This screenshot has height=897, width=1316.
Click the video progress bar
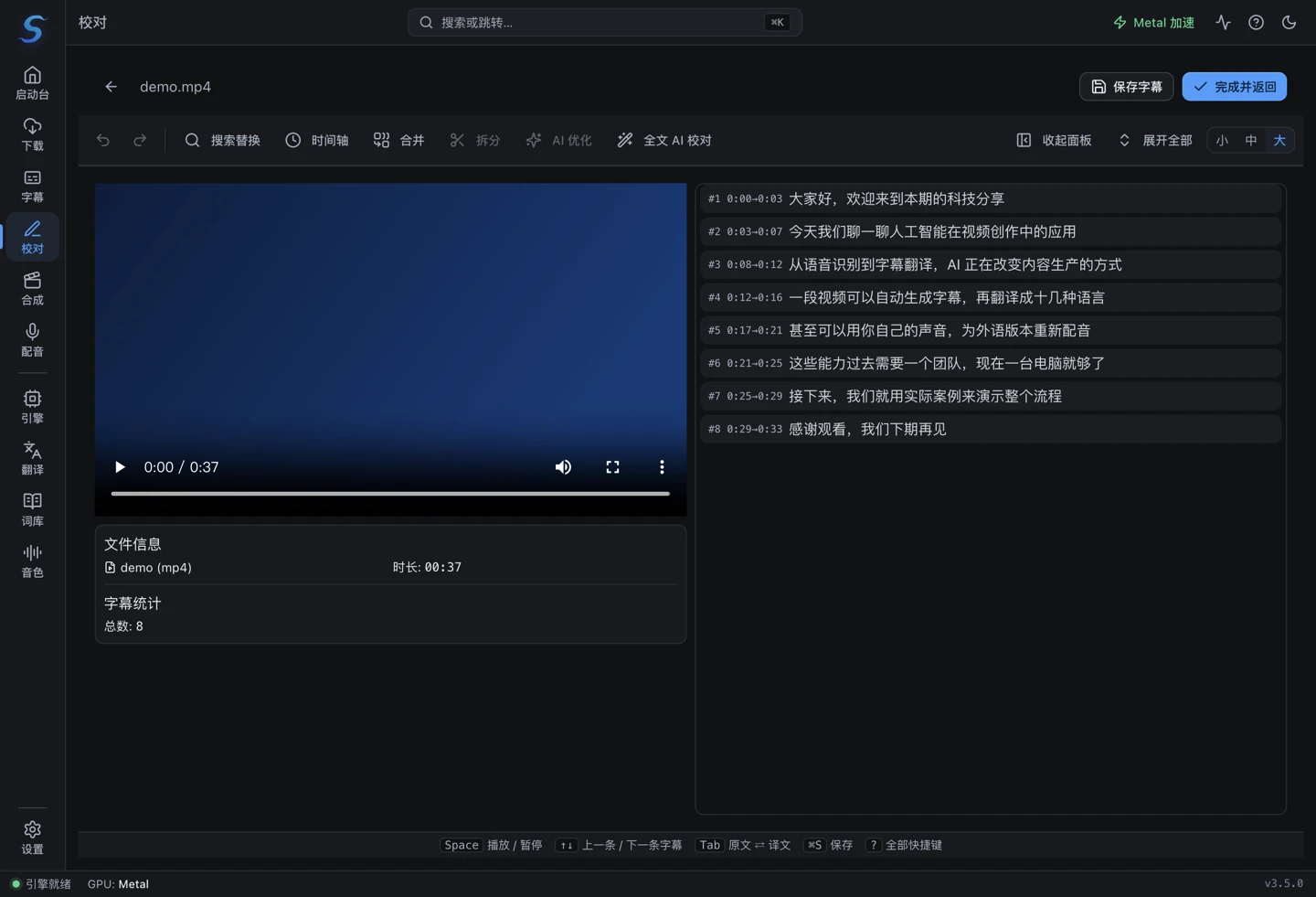tap(390, 493)
